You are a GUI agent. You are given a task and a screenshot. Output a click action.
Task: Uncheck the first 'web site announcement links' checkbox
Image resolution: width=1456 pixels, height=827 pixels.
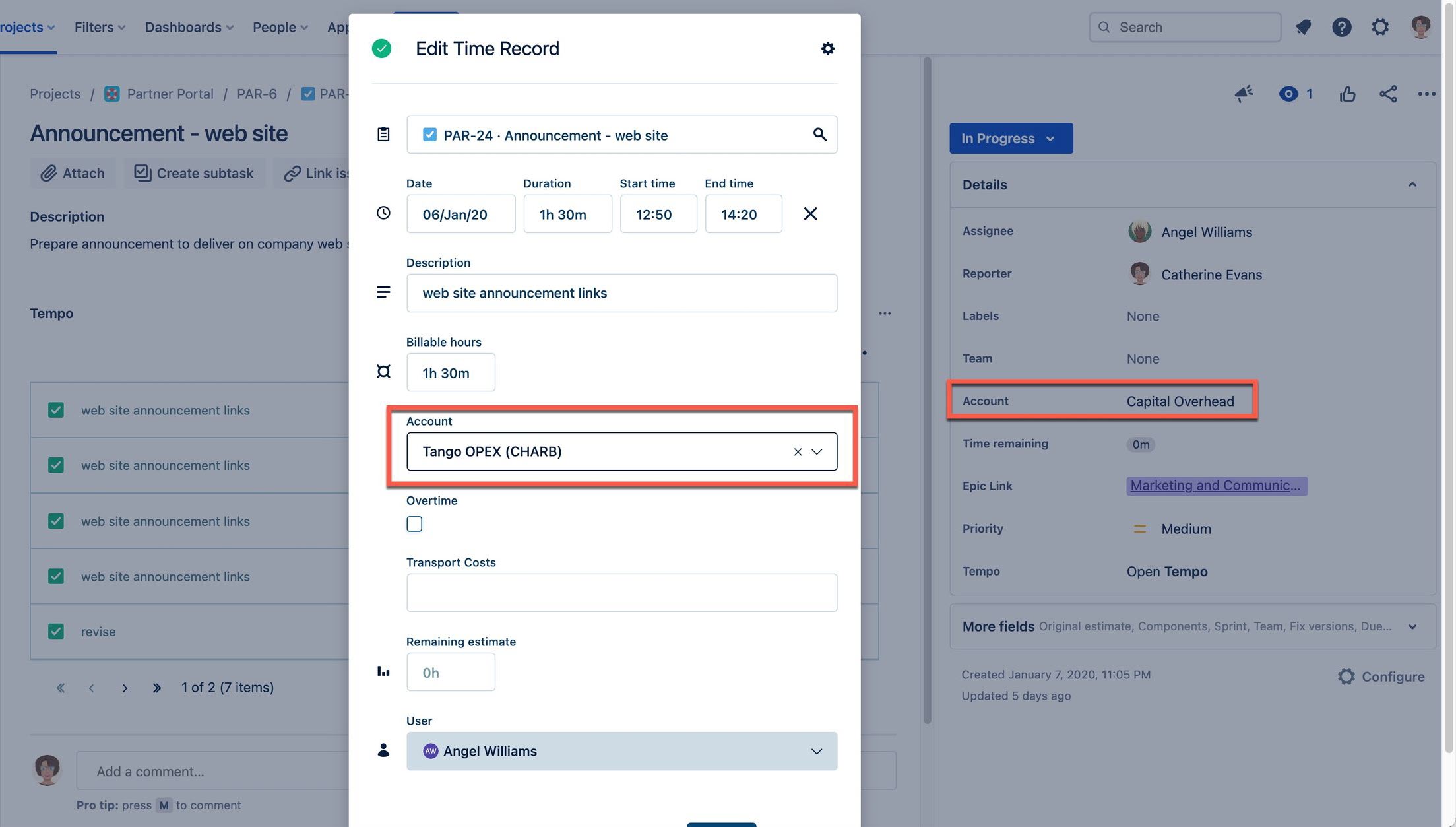(x=56, y=410)
